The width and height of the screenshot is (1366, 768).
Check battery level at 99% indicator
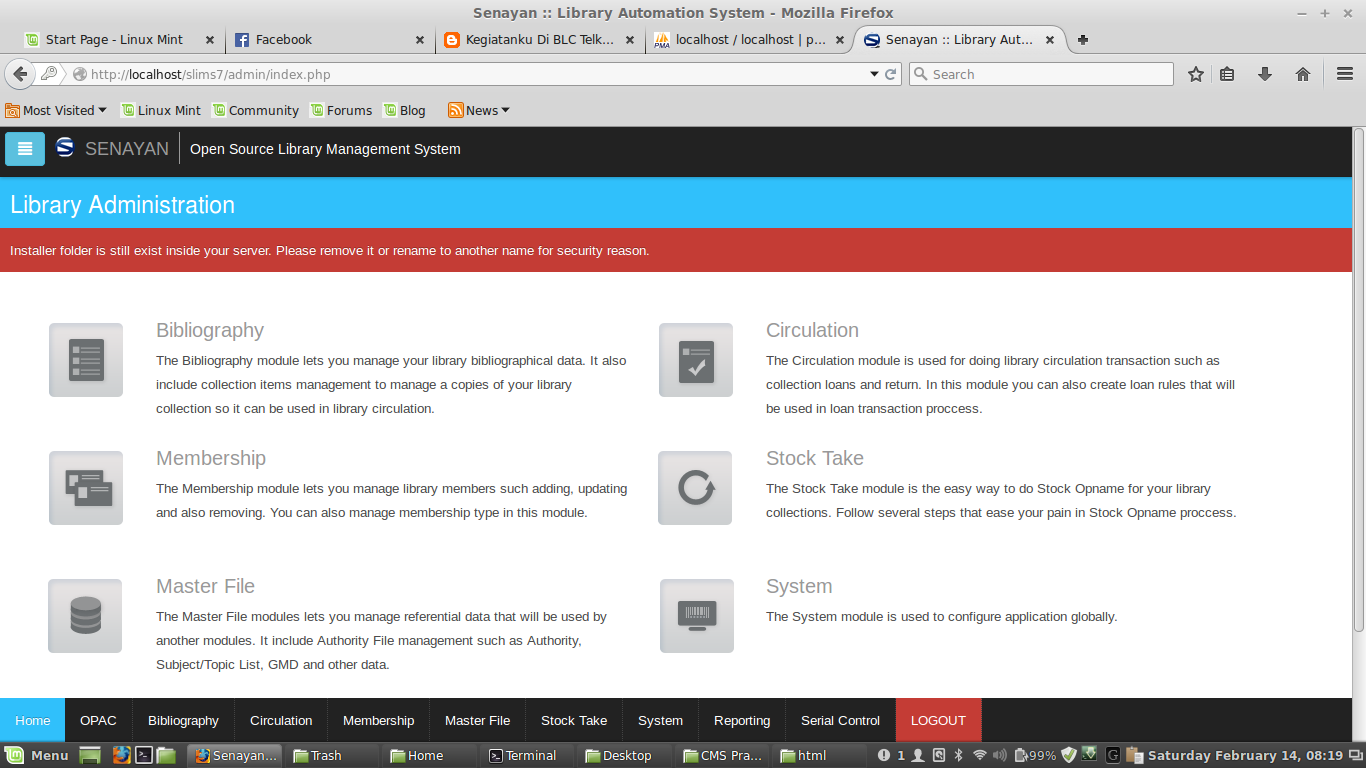pyautogui.click(x=1032, y=756)
